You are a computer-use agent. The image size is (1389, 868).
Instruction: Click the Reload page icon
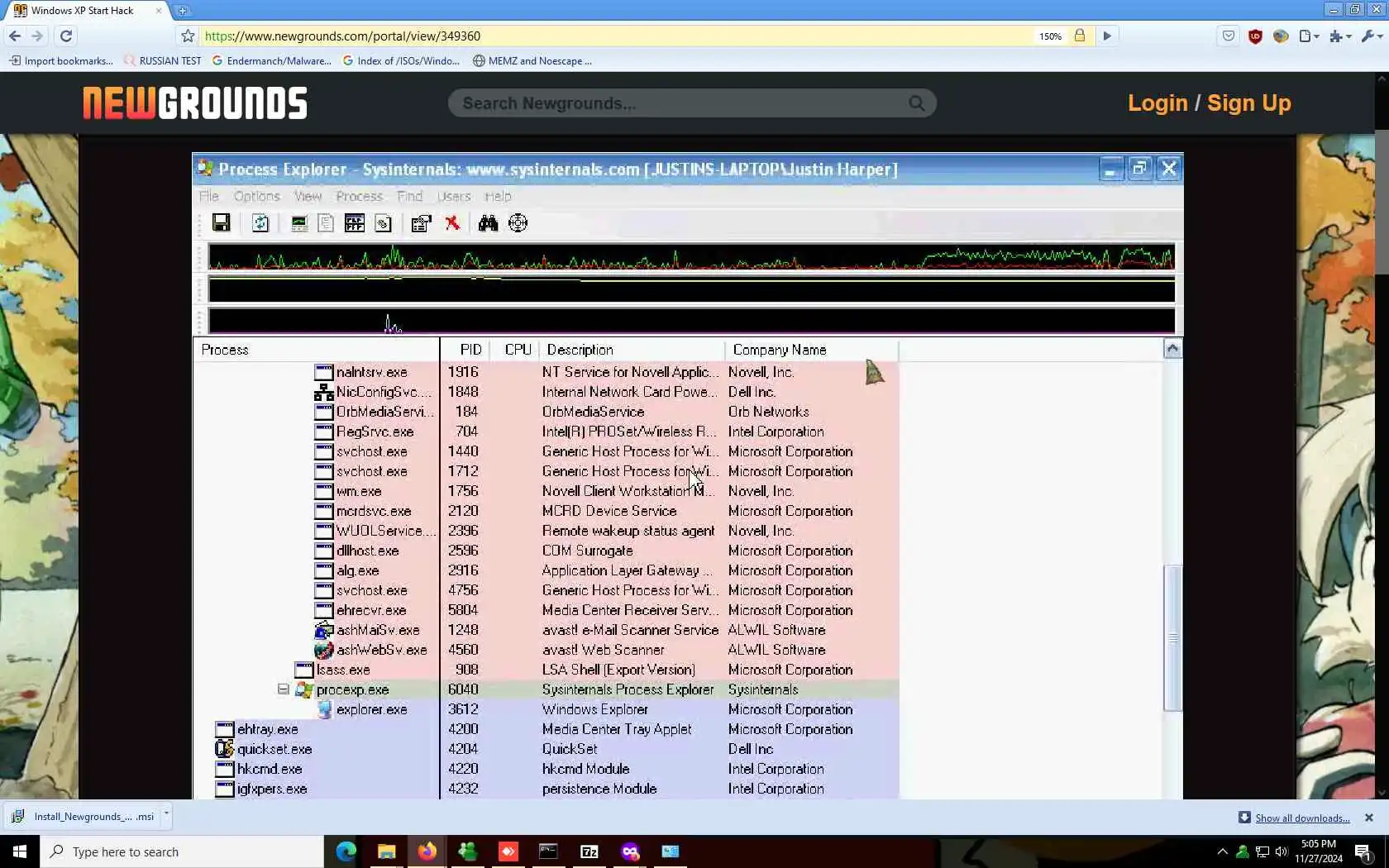click(x=66, y=36)
